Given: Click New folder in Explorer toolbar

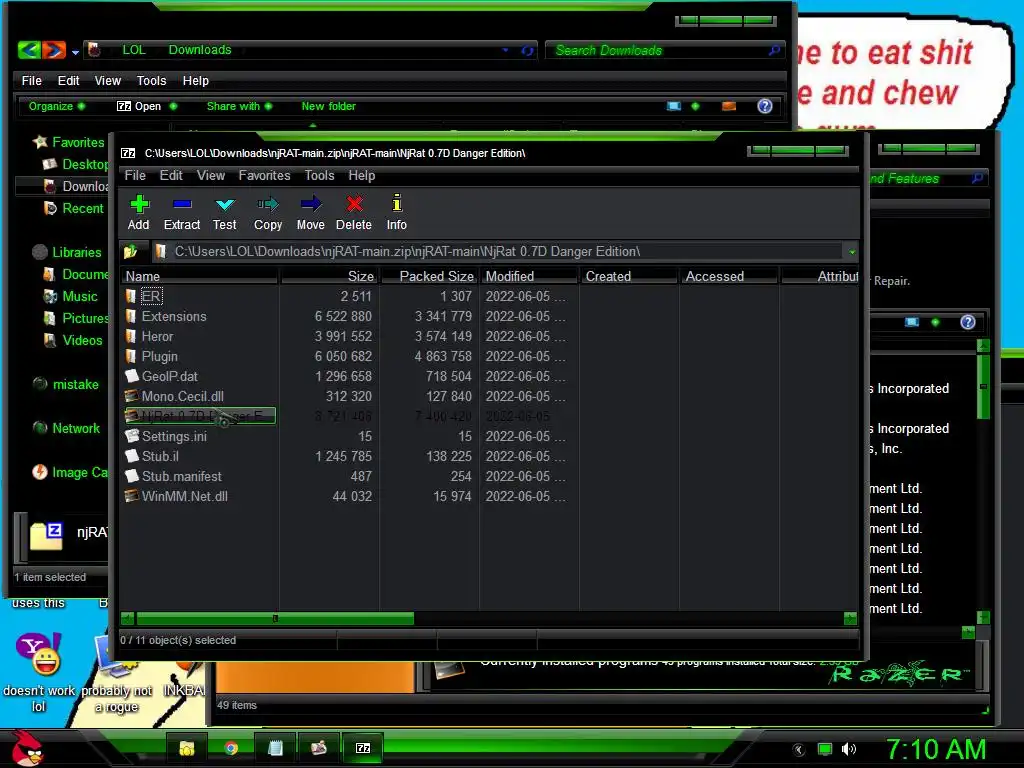Looking at the screenshot, I should (328, 106).
